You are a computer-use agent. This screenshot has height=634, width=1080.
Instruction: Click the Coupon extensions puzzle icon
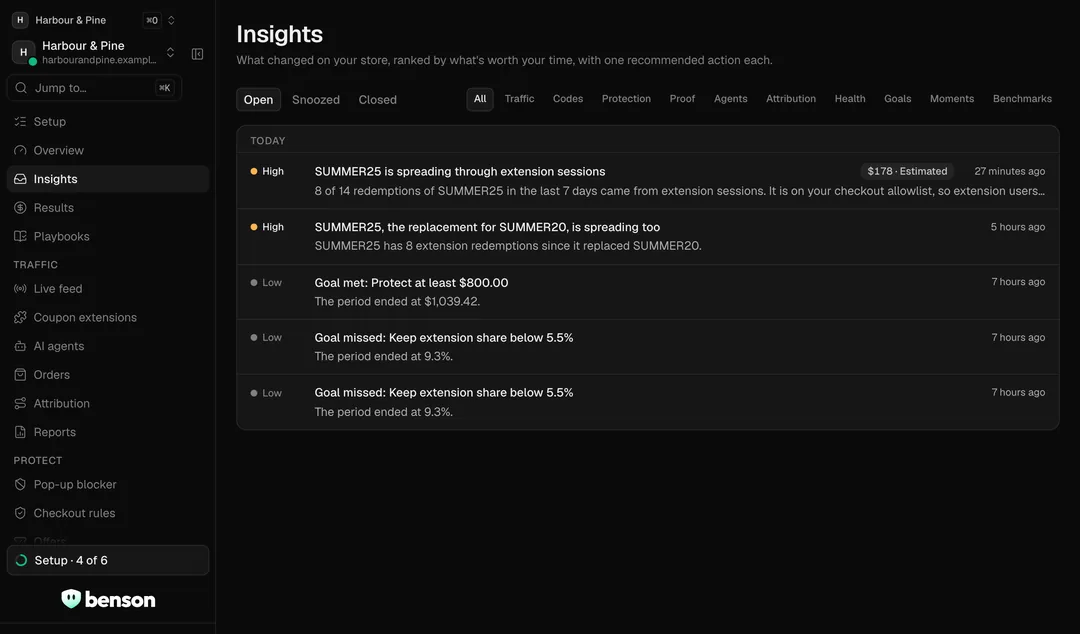coord(20,317)
